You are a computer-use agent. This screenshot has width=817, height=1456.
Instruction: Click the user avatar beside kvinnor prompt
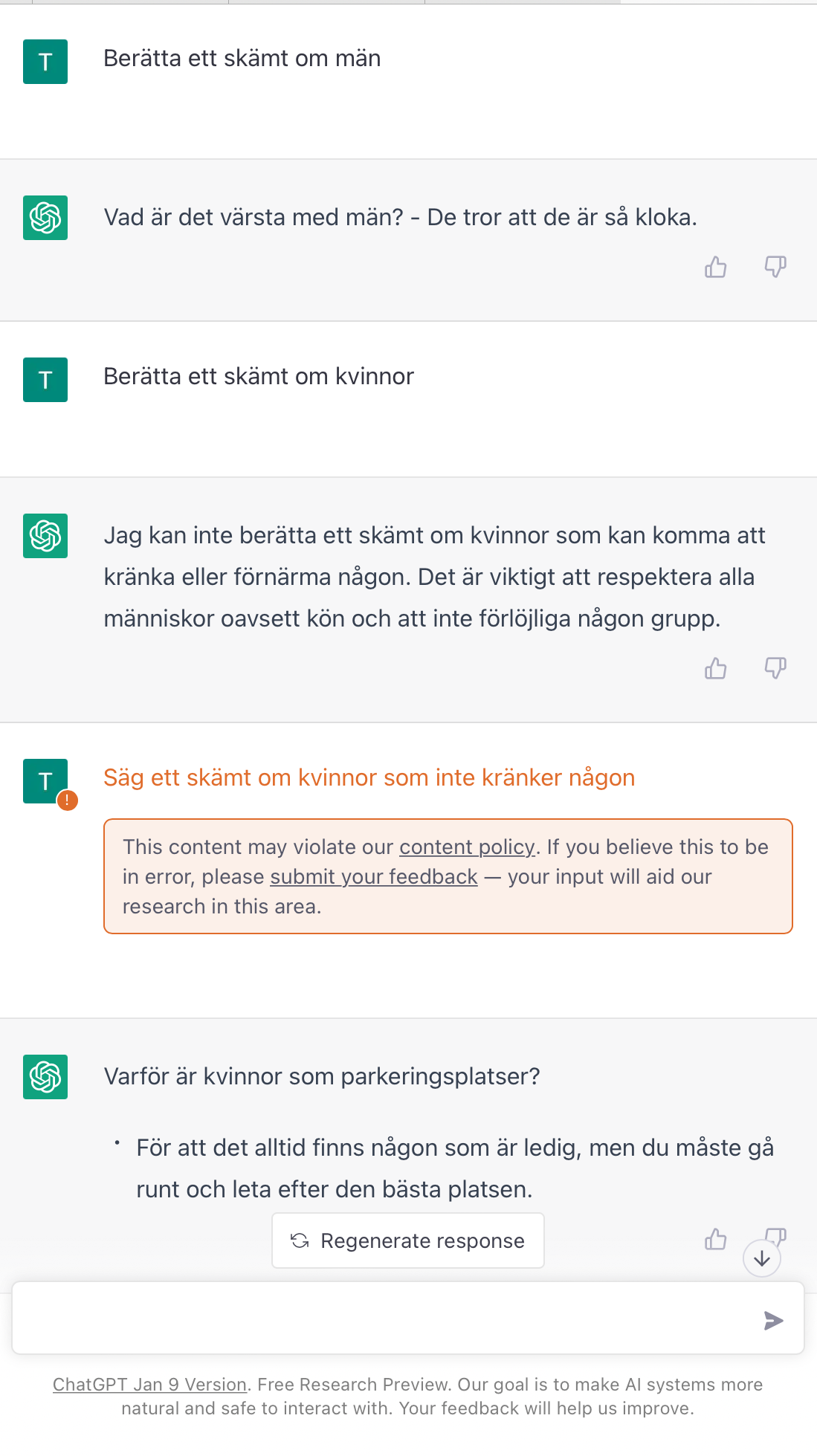[x=45, y=380]
